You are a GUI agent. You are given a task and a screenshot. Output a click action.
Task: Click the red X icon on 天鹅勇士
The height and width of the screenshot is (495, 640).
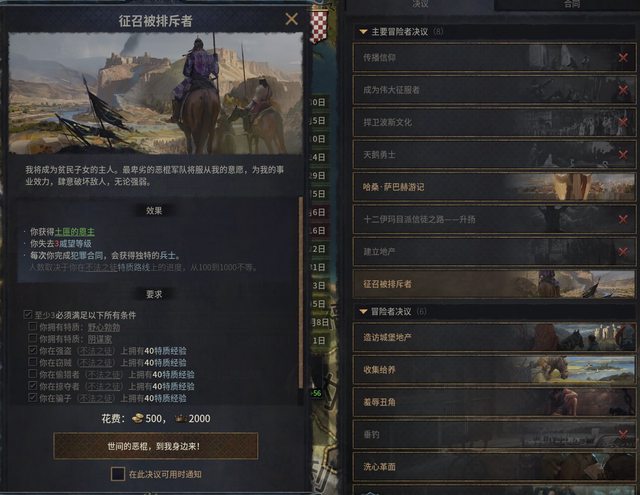pyautogui.click(x=623, y=155)
